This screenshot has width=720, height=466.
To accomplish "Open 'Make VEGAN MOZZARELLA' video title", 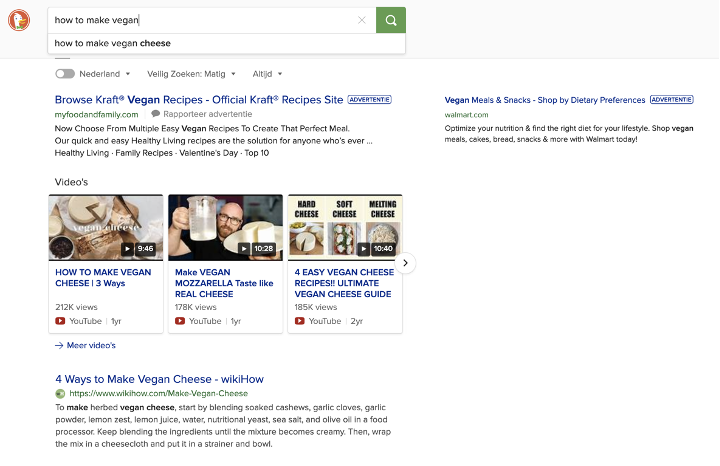I will [x=224, y=283].
